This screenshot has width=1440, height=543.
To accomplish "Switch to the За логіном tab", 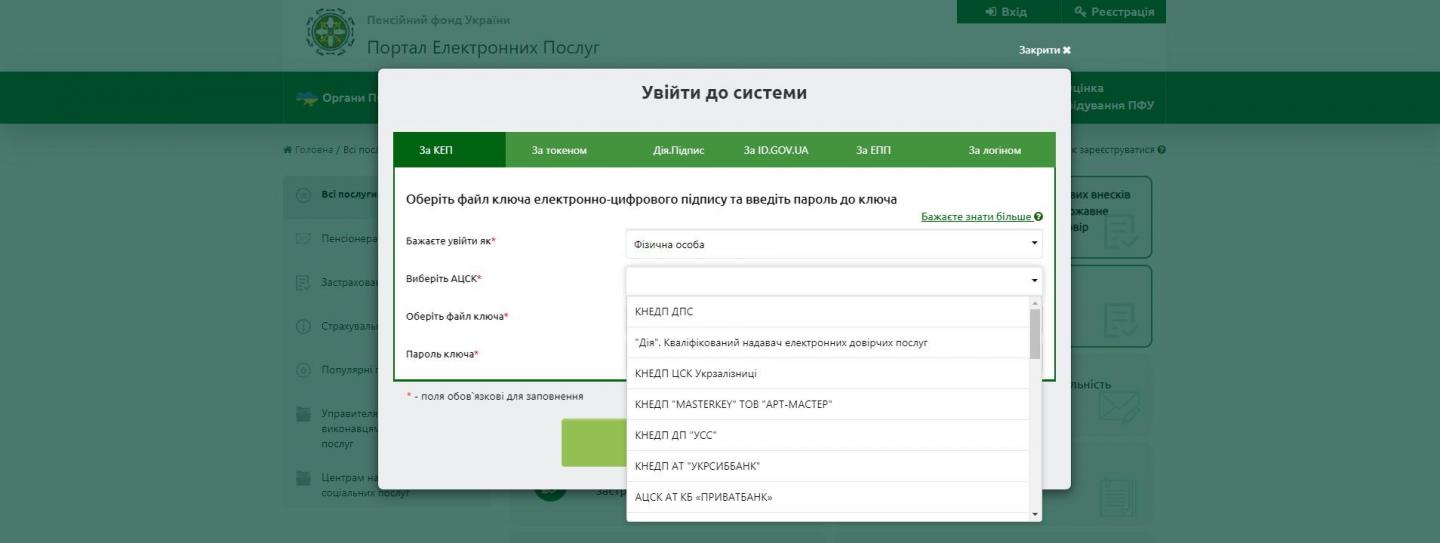I will tap(994, 150).
